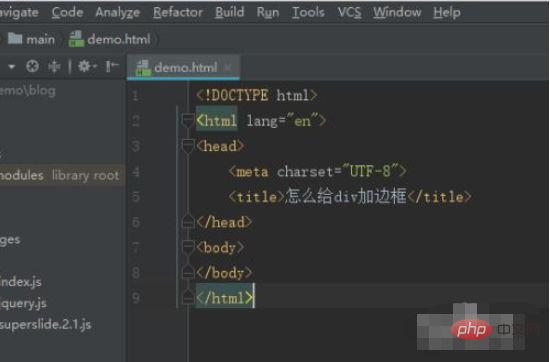Open the Refactor menu

[x=178, y=12]
